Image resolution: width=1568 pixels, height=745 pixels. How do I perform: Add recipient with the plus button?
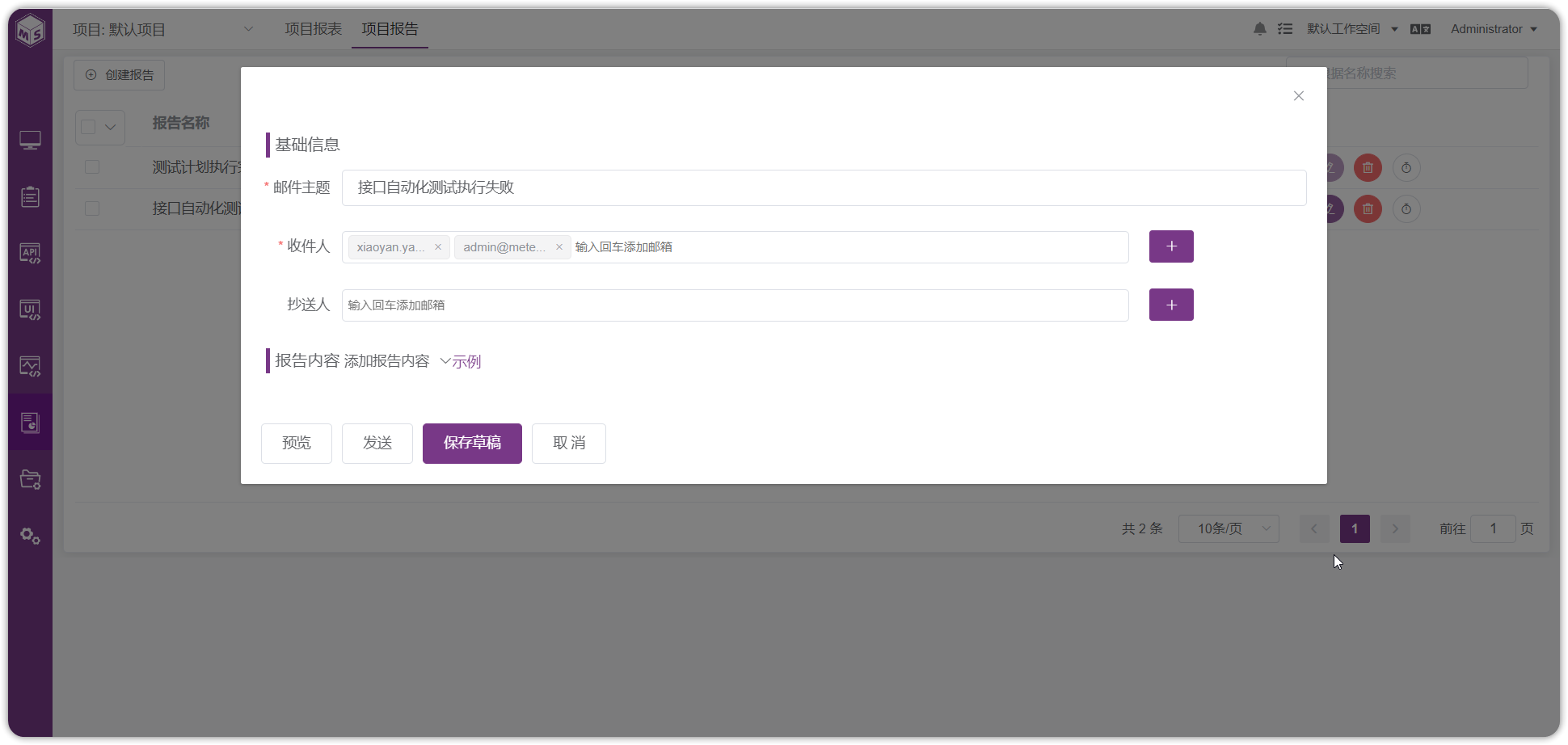1171,246
